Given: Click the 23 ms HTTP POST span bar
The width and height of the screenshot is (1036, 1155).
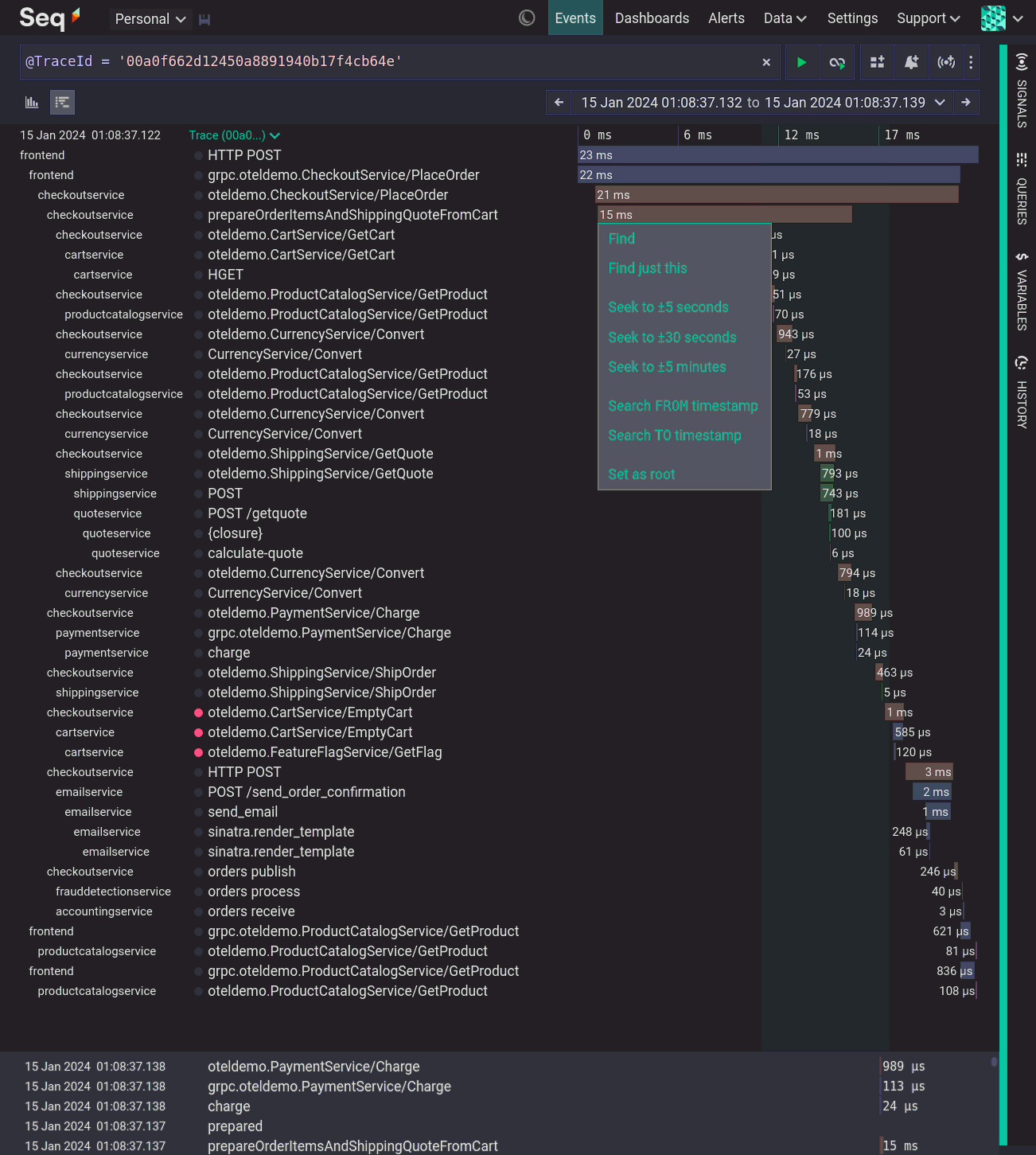Looking at the screenshot, I should (x=778, y=155).
